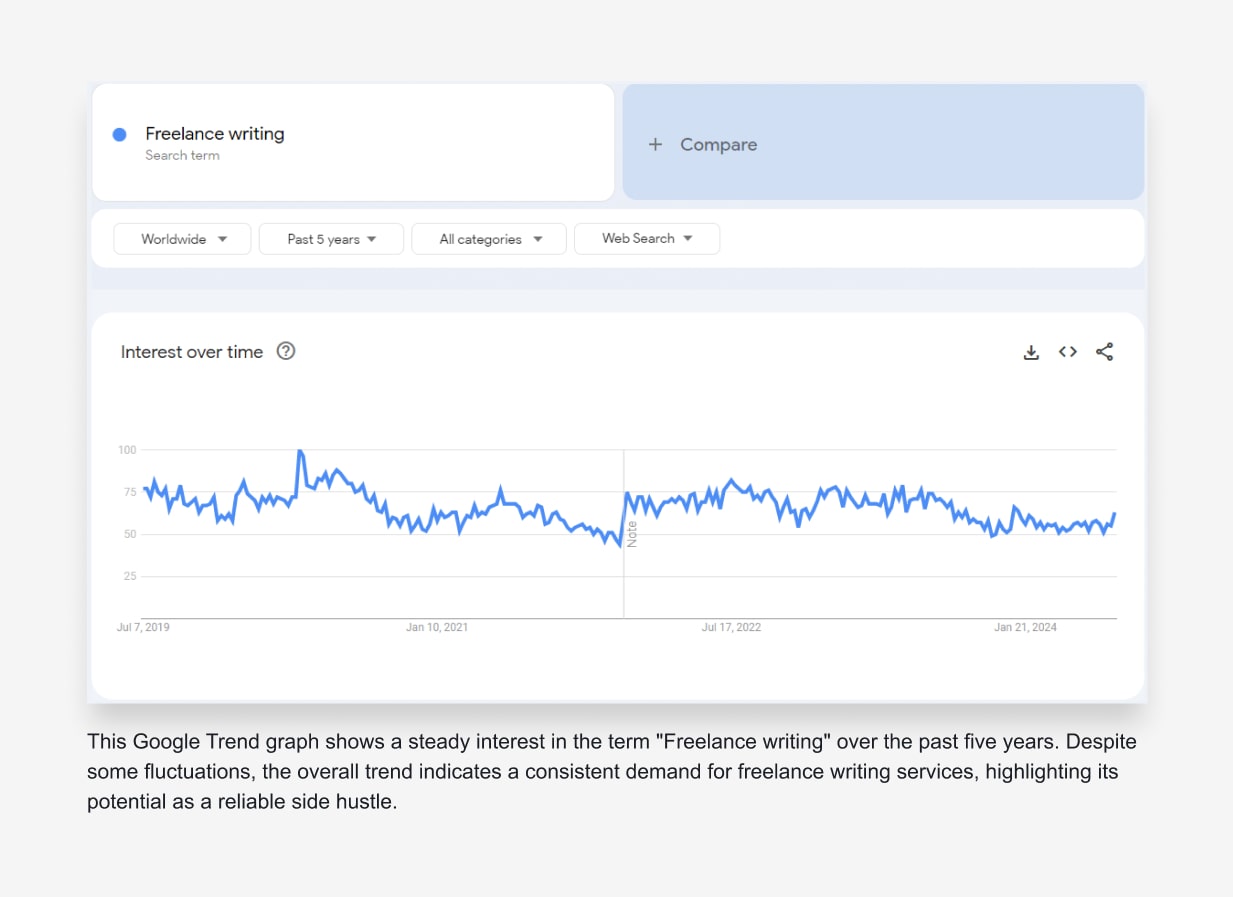Click the Note marker on the chart
This screenshot has height=897, width=1233.
tap(632, 534)
